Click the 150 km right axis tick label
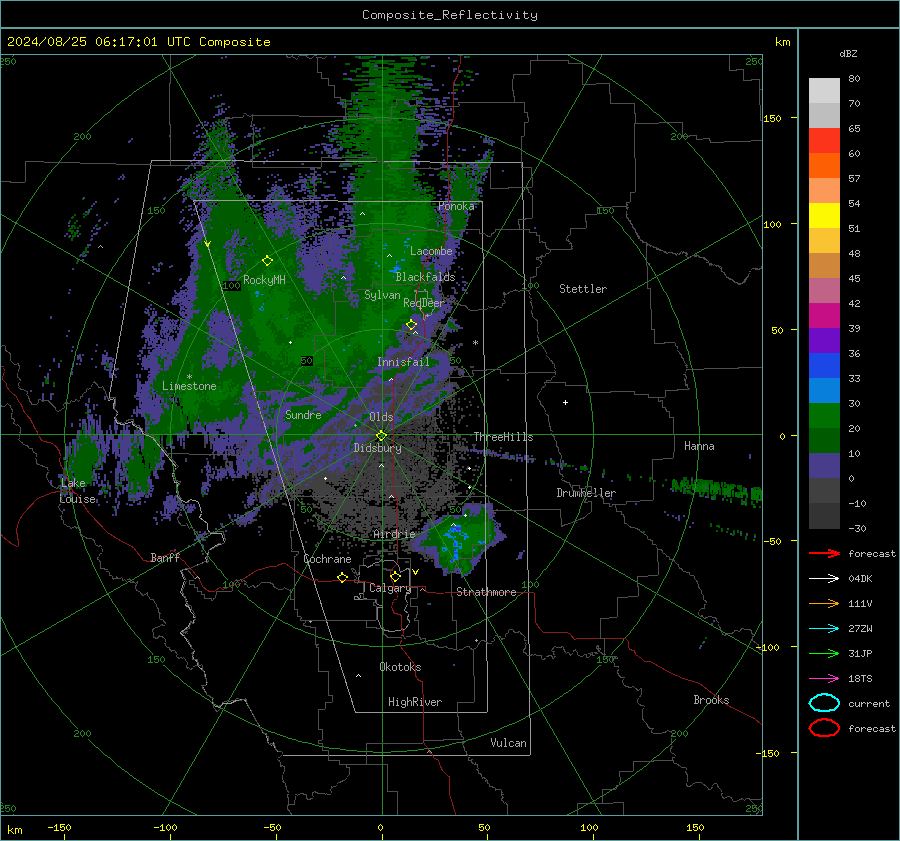The width and height of the screenshot is (900, 841). point(772,118)
